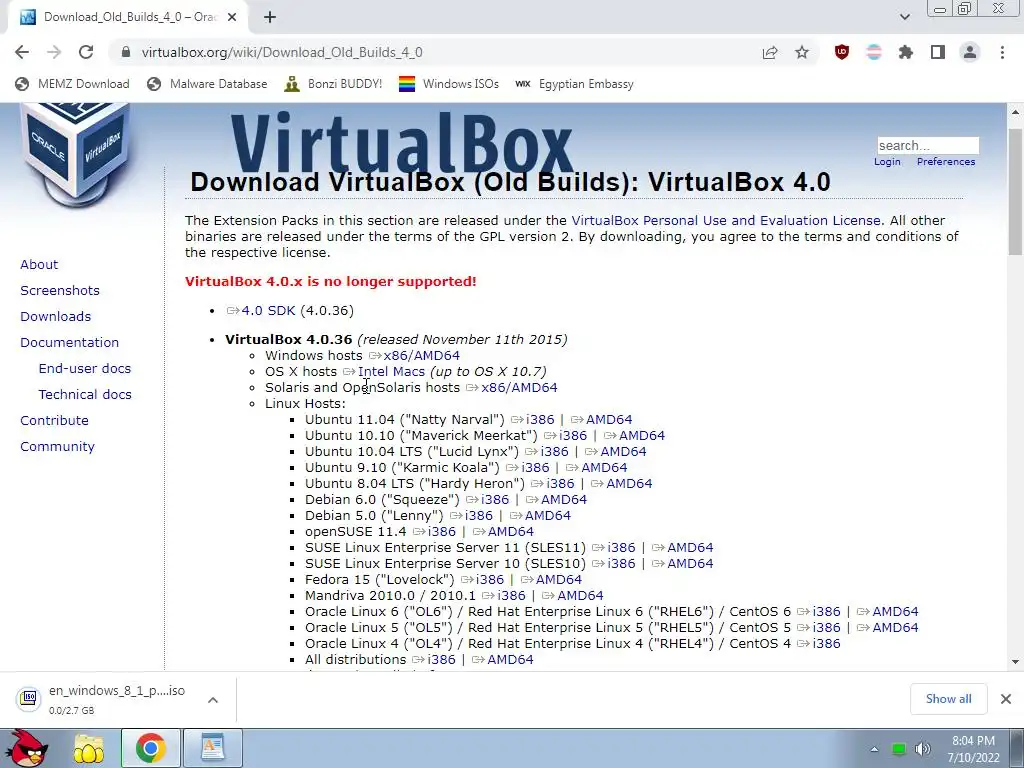Open the volume speaker tray icon
This screenshot has height=768, width=1024.
tap(922, 749)
